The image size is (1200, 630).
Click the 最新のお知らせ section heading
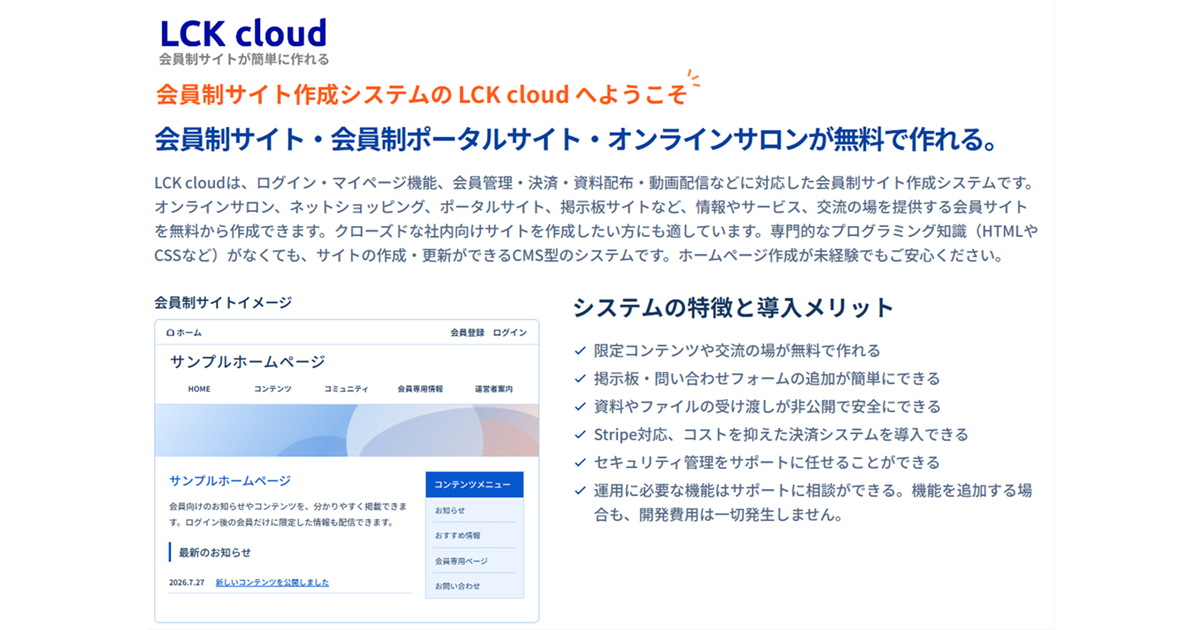click(x=215, y=552)
